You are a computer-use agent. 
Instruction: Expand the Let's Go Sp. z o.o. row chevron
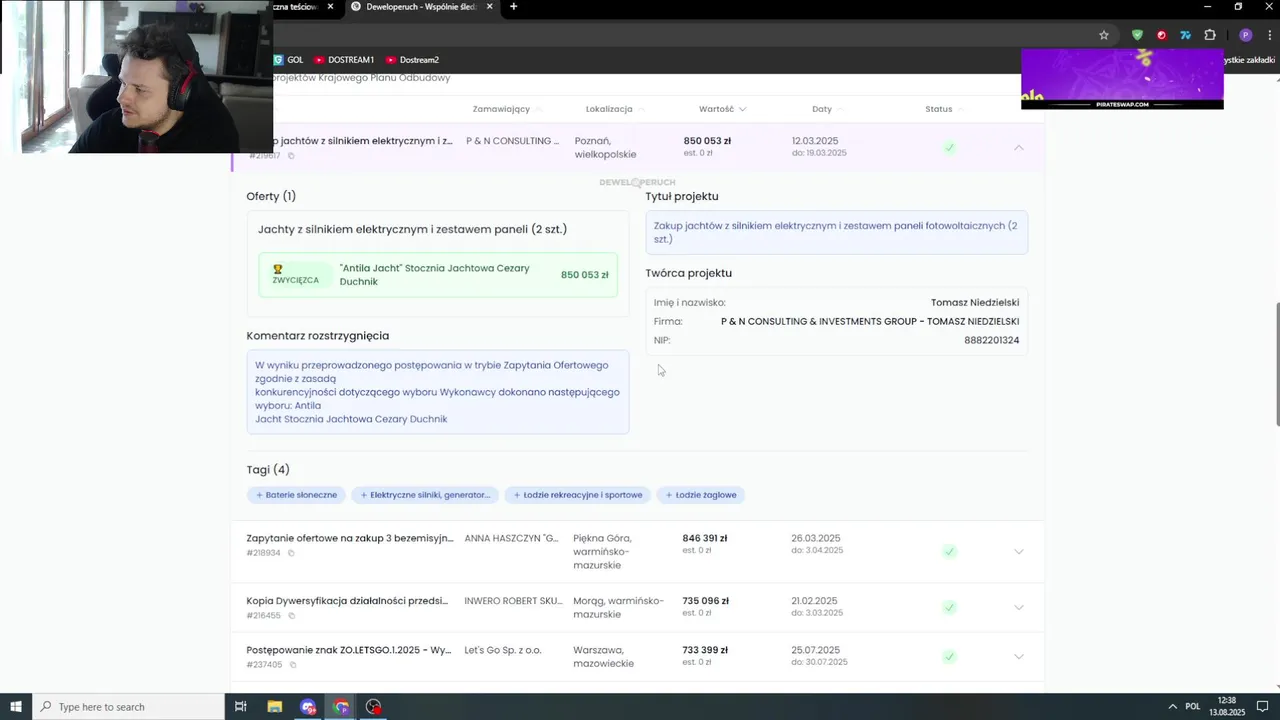[1019, 656]
